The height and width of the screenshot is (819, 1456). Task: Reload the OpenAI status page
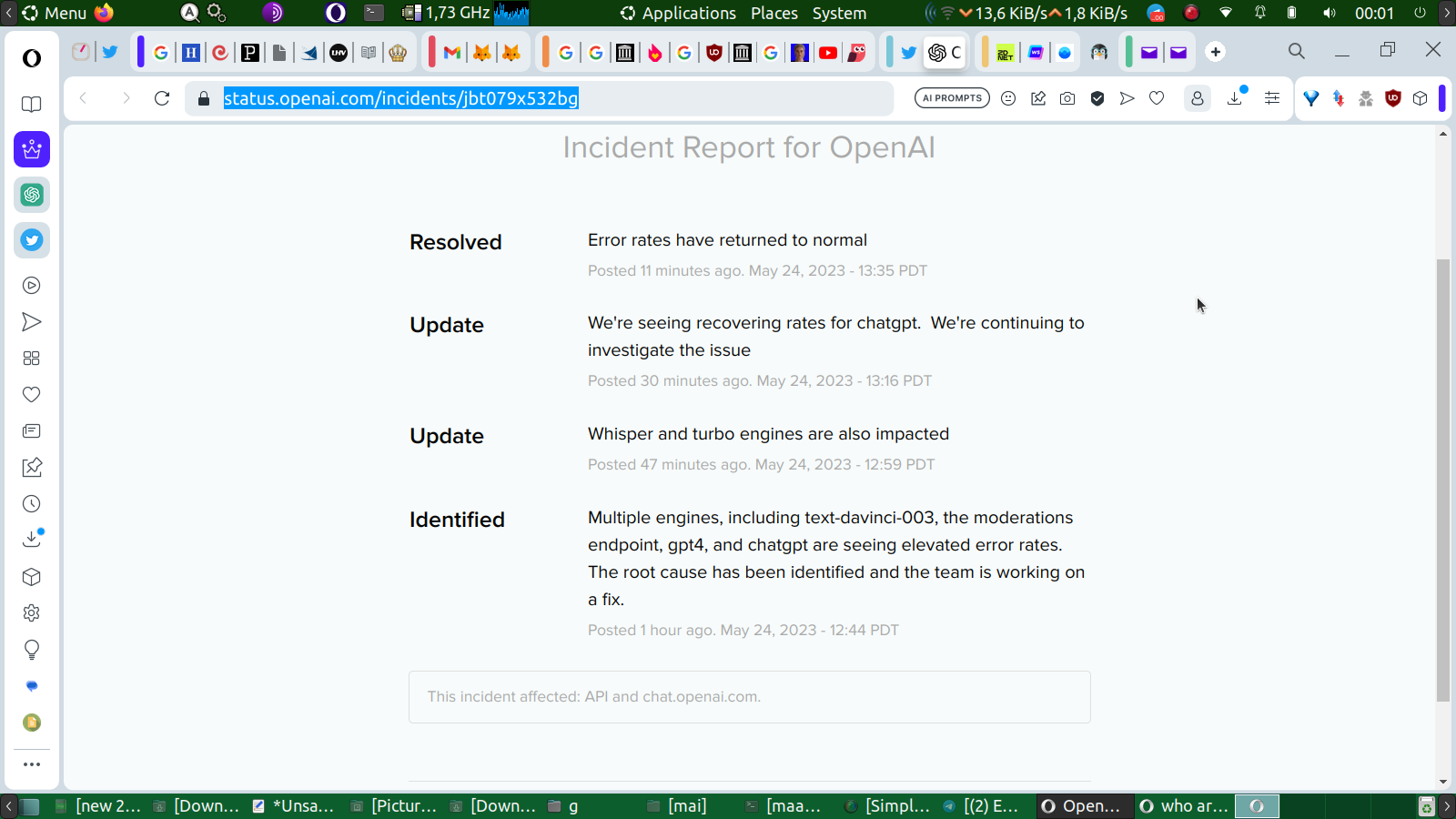(162, 98)
